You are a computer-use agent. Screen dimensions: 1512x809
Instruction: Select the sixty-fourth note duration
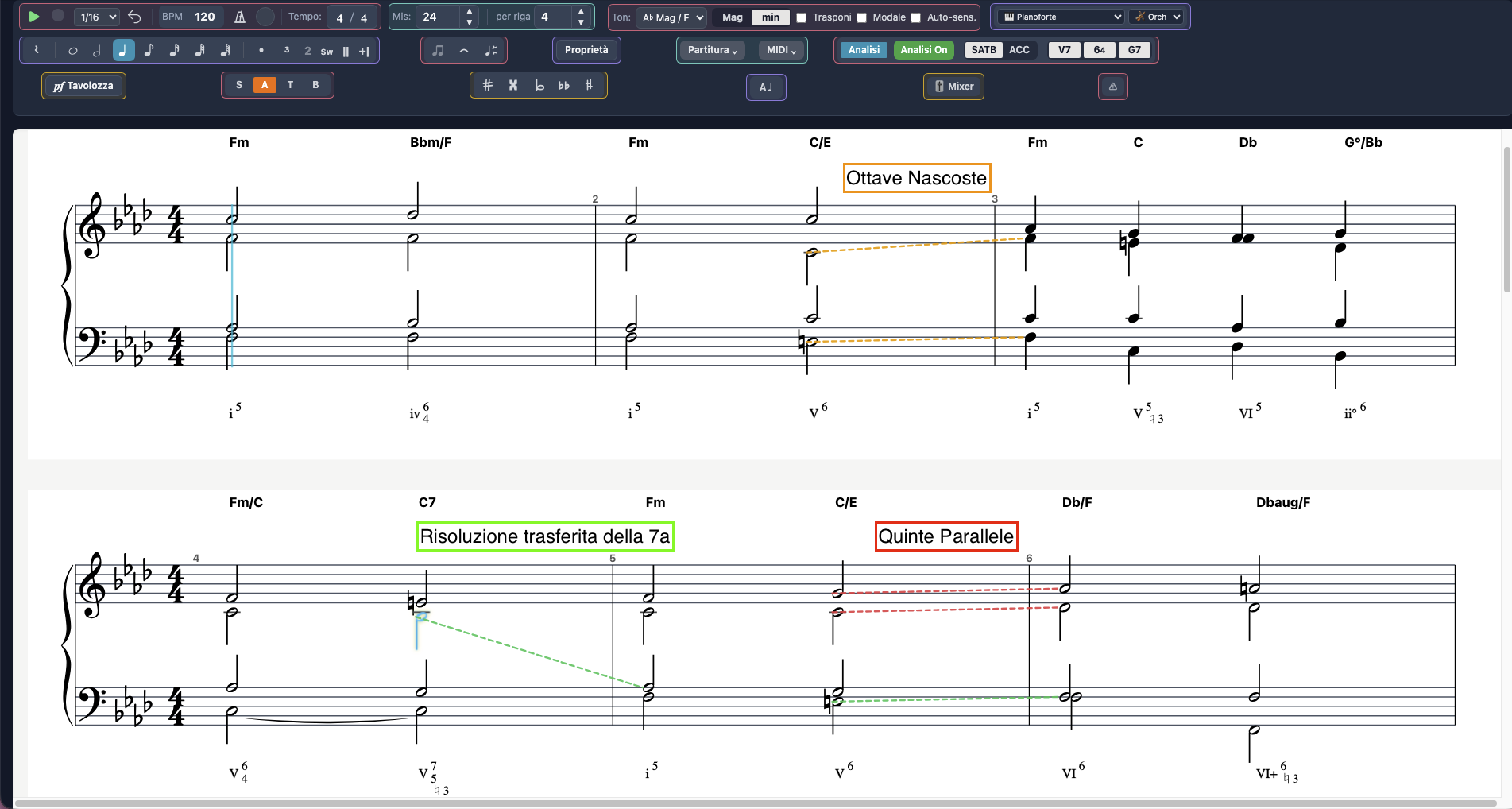click(x=225, y=50)
